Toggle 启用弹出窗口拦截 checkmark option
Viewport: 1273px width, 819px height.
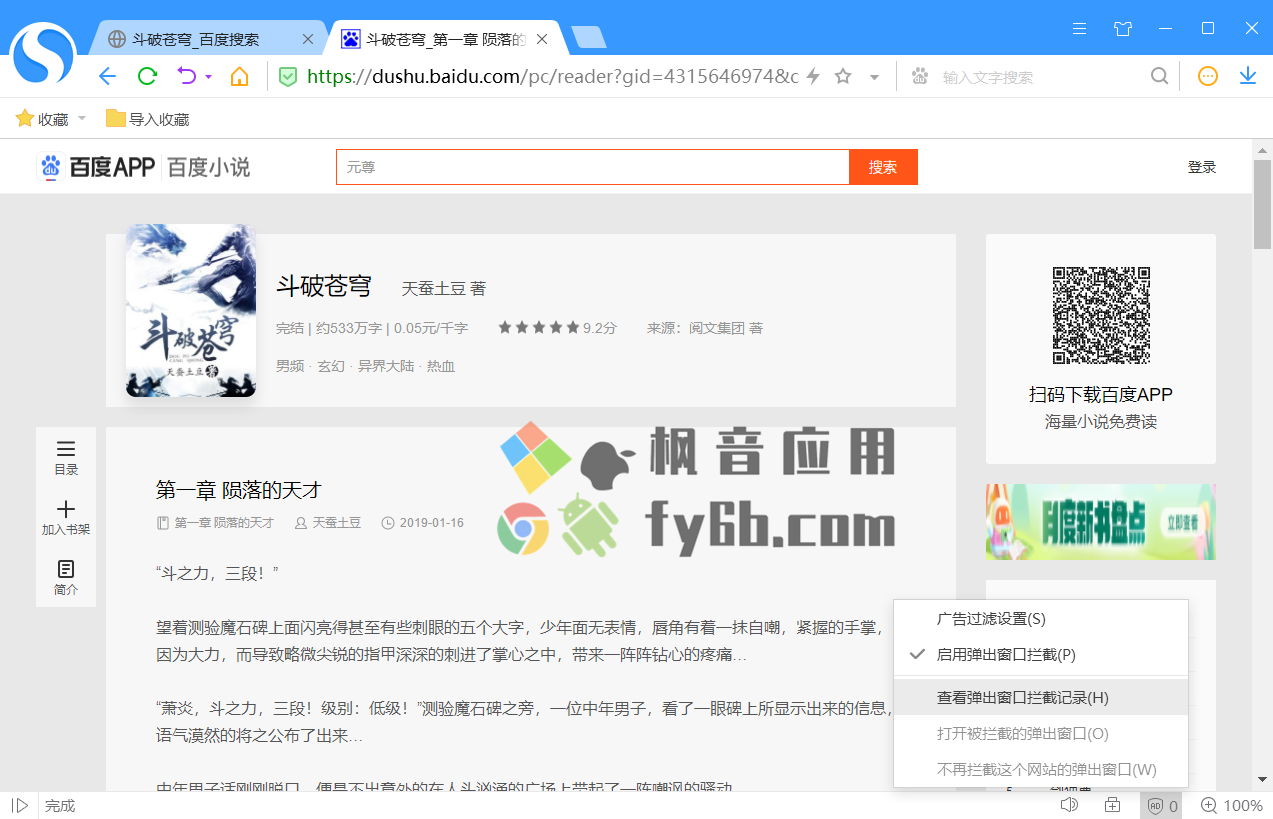[x=1041, y=655]
